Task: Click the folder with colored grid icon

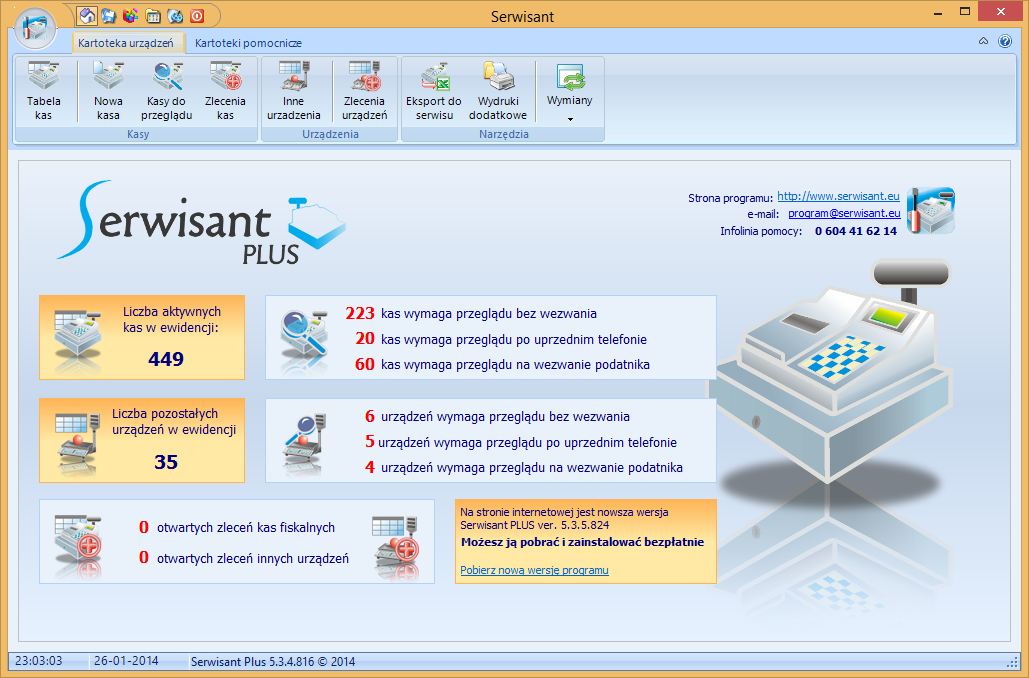Action: coord(153,15)
